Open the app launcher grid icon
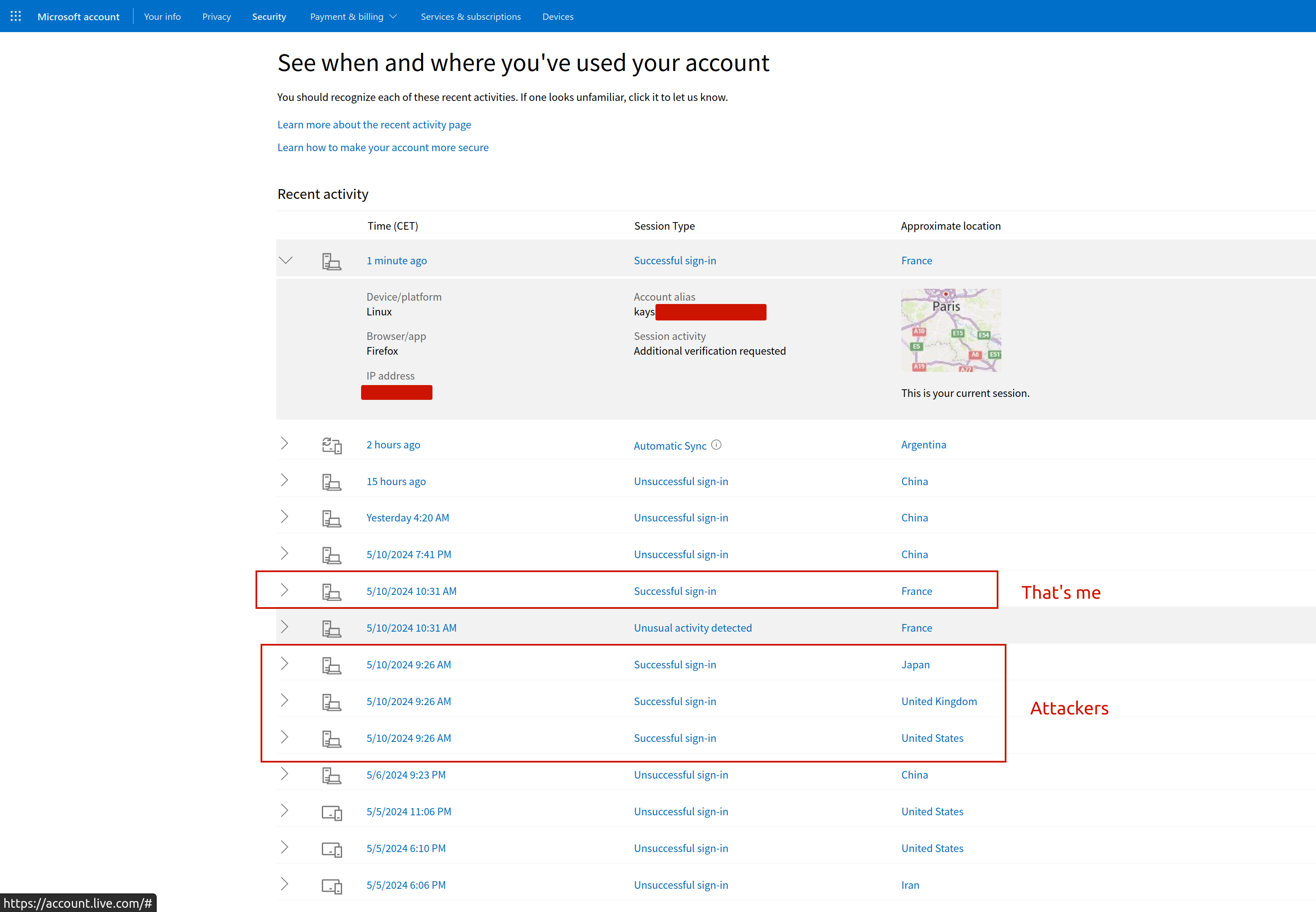 (x=16, y=16)
